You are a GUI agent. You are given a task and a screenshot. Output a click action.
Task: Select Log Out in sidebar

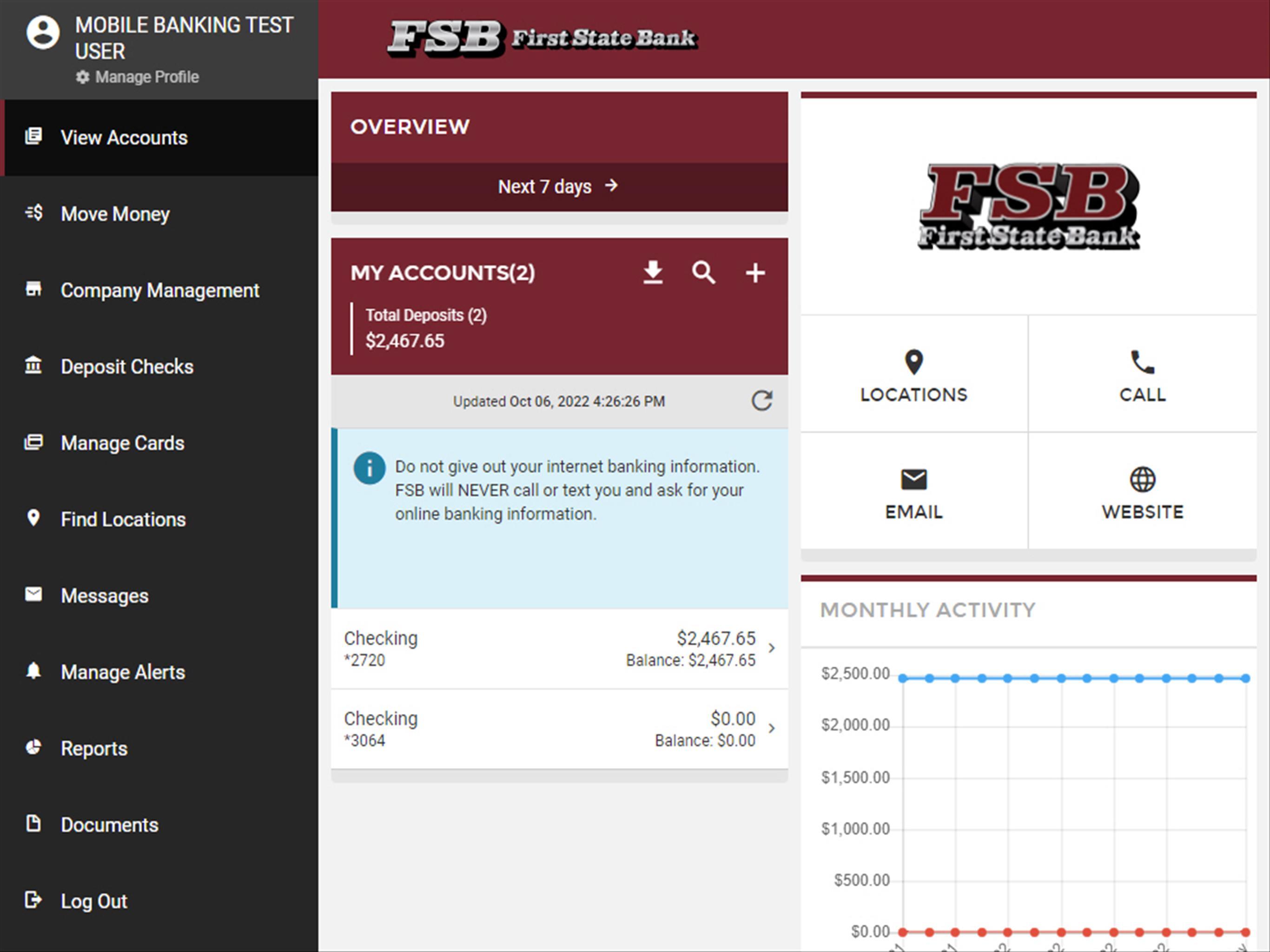point(159,901)
